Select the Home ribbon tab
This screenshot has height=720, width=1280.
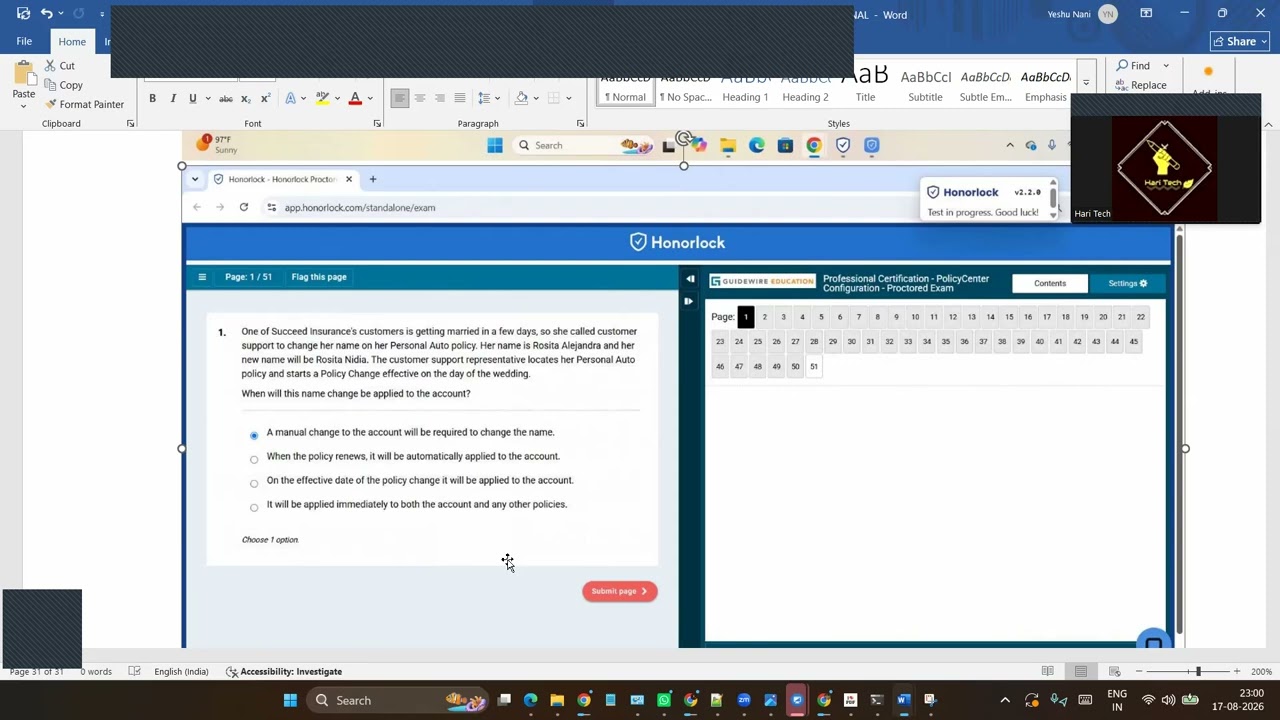point(72,42)
